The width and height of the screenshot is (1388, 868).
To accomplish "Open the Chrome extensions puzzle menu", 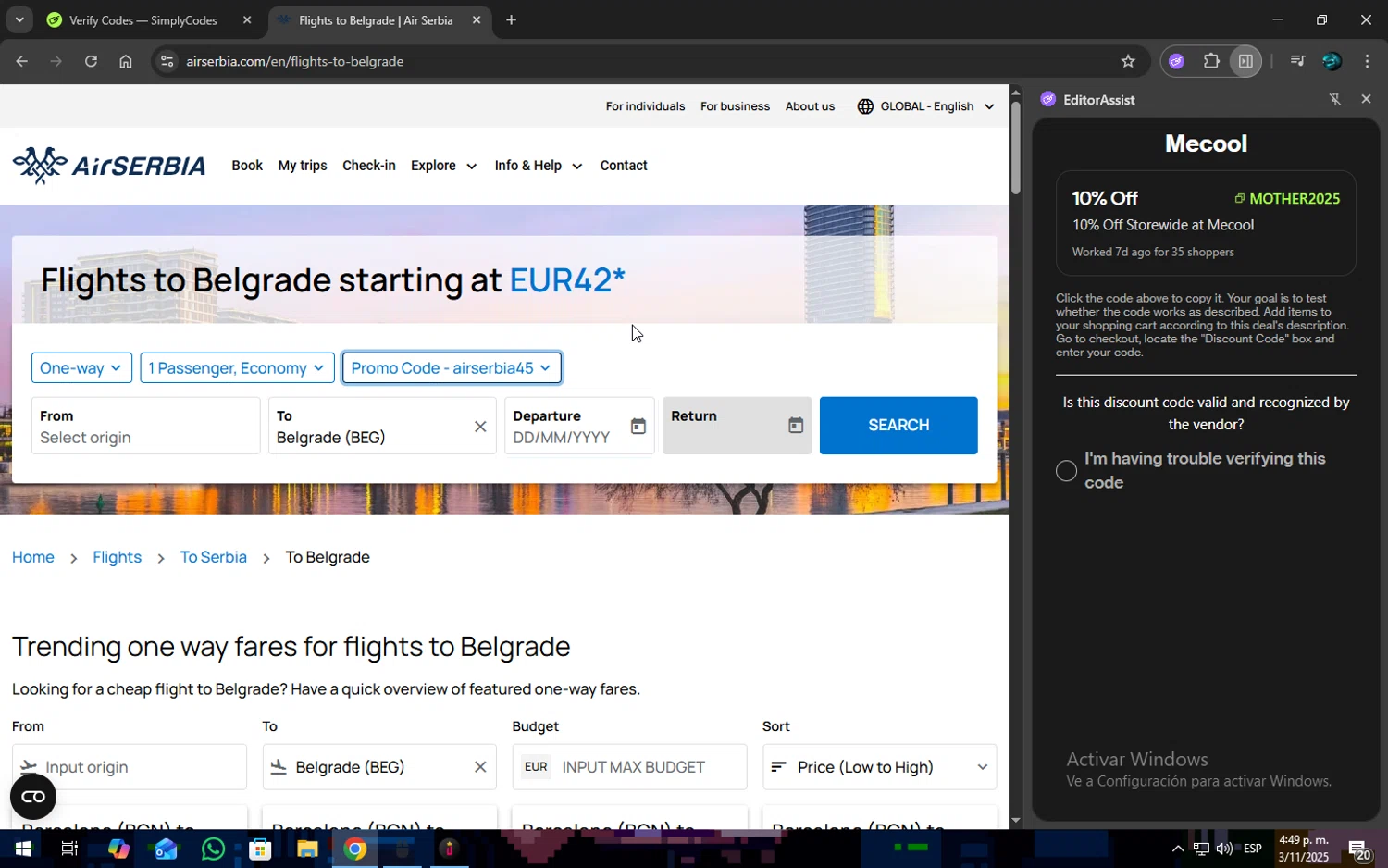I will click(x=1211, y=61).
